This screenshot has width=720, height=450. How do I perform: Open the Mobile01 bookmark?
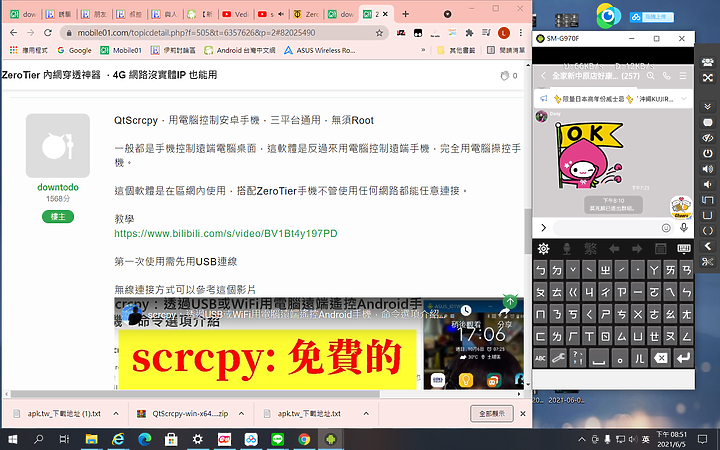pos(121,50)
